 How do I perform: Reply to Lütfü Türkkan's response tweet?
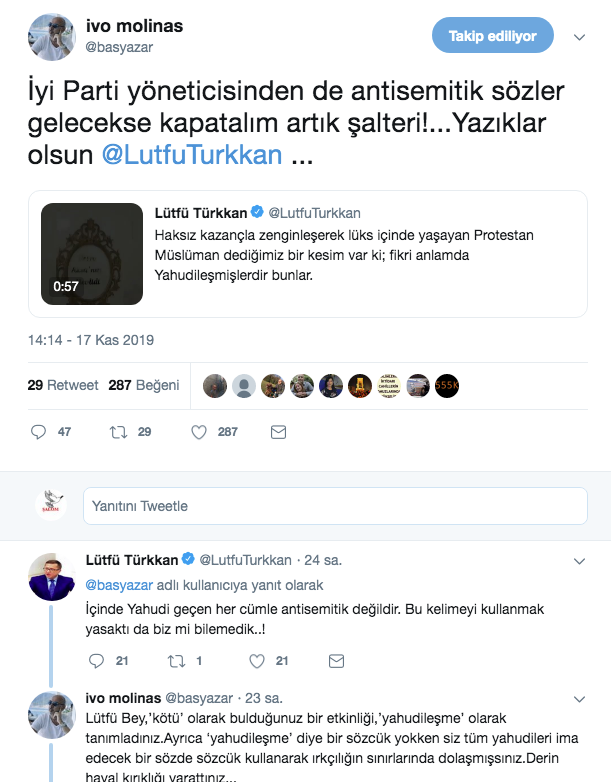(96, 661)
